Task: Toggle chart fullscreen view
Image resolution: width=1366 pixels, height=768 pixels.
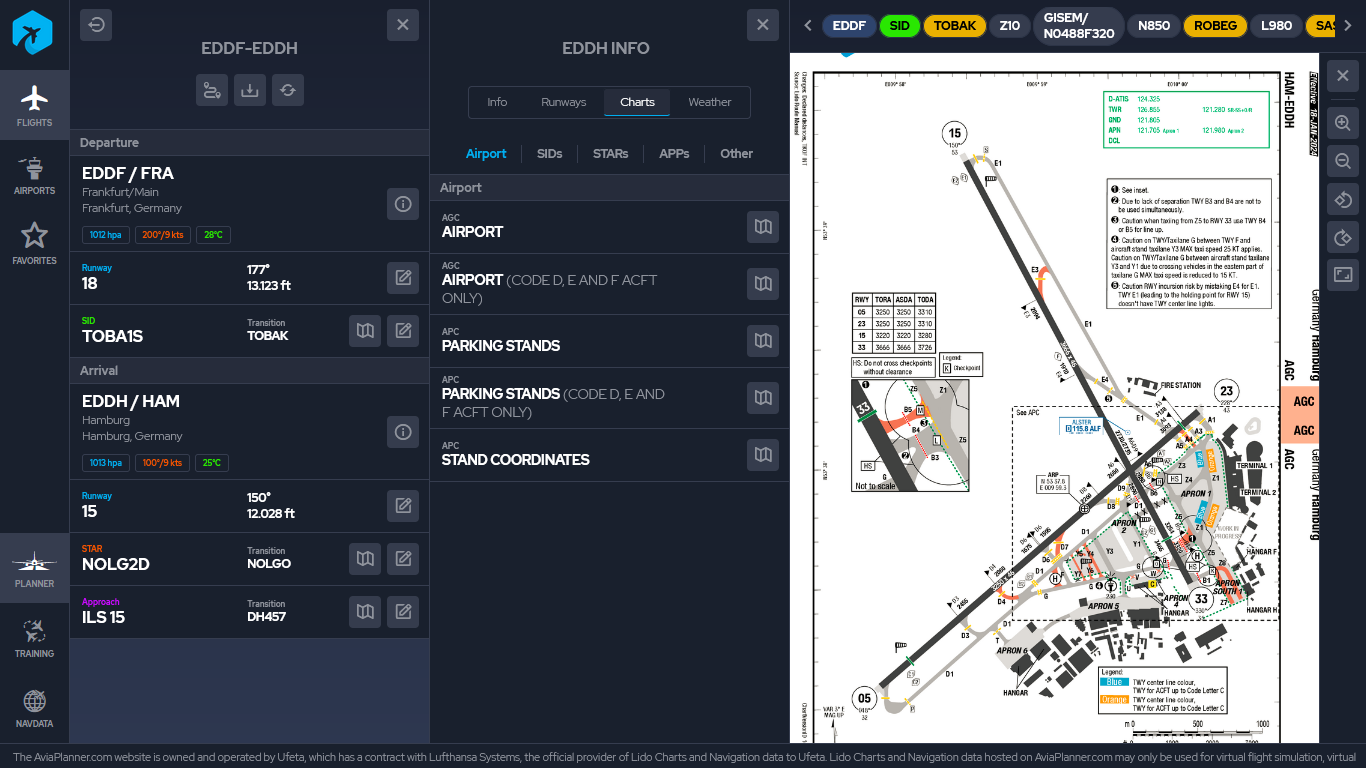Action: click(1343, 274)
